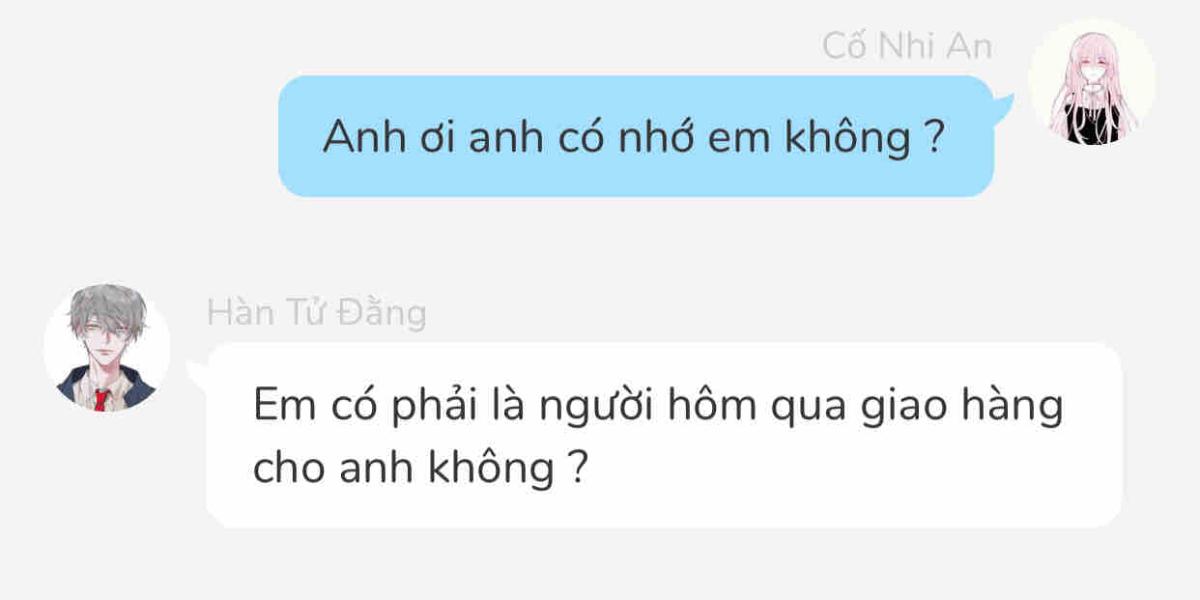Click the question mark in the white bubble
1200x600 pixels.
(x=573, y=466)
